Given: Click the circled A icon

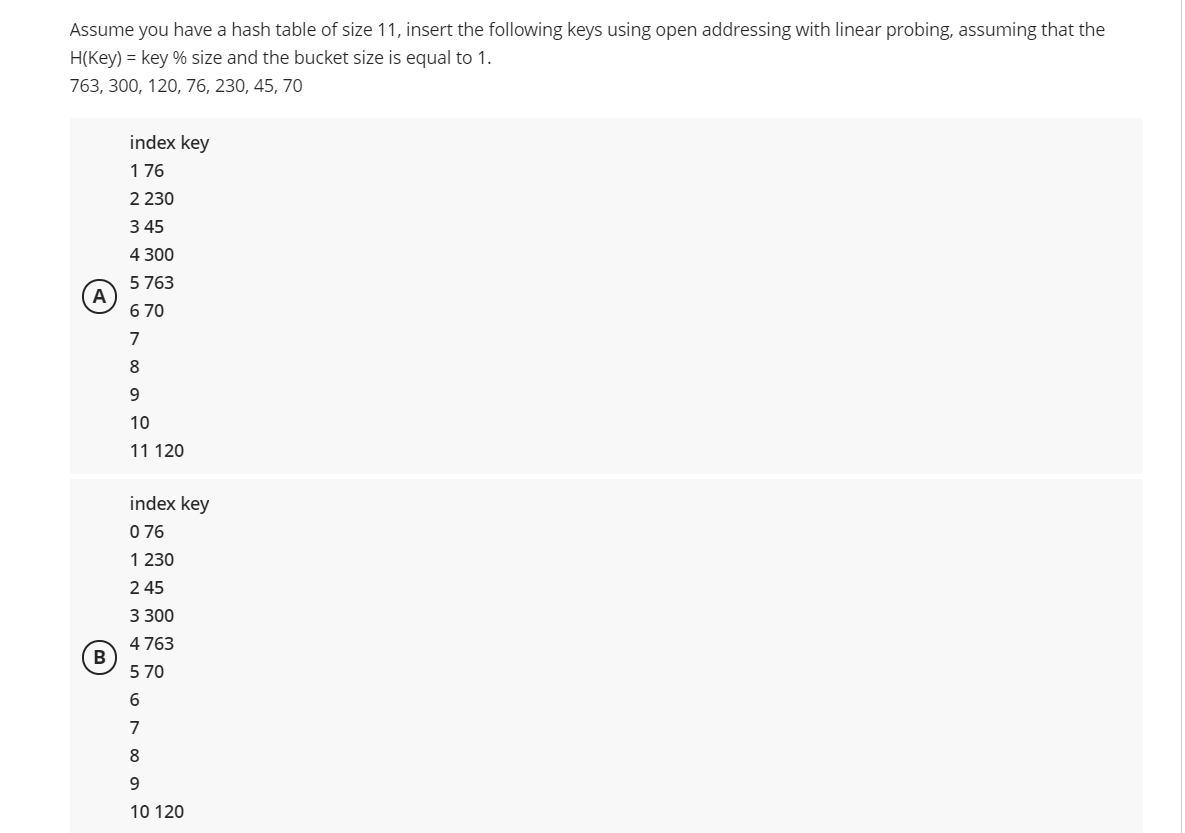Looking at the screenshot, I should (99, 296).
